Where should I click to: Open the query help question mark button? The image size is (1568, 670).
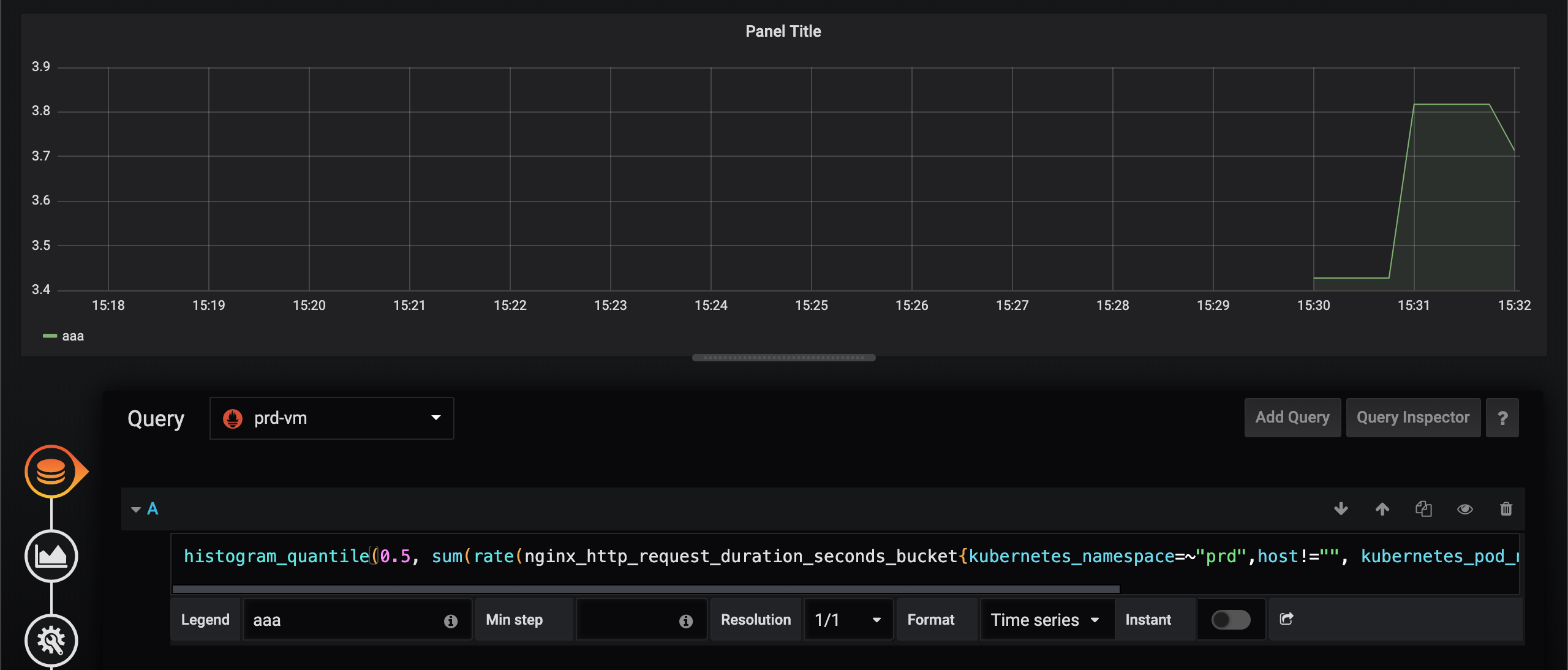(x=1502, y=418)
